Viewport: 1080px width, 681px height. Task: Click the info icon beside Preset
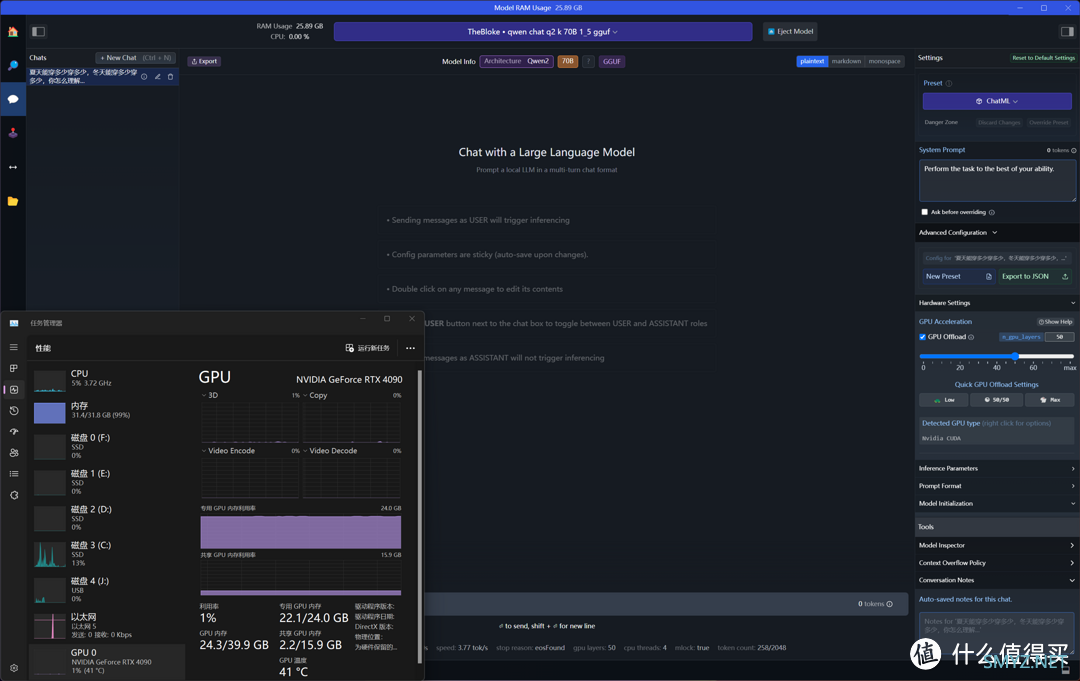pyautogui.click(x=948, y=83)
